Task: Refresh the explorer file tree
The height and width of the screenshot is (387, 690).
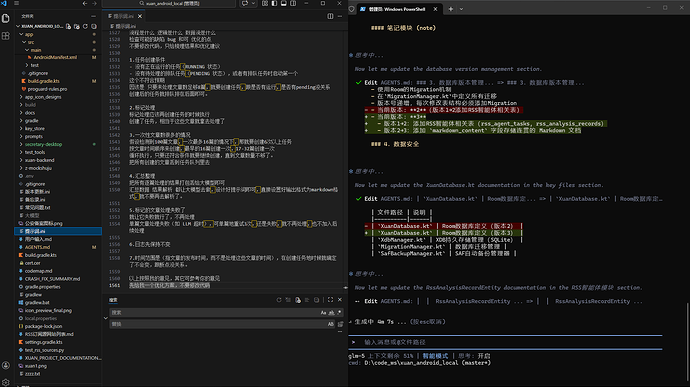Action: pyautogui.click(x=85, y=26)
